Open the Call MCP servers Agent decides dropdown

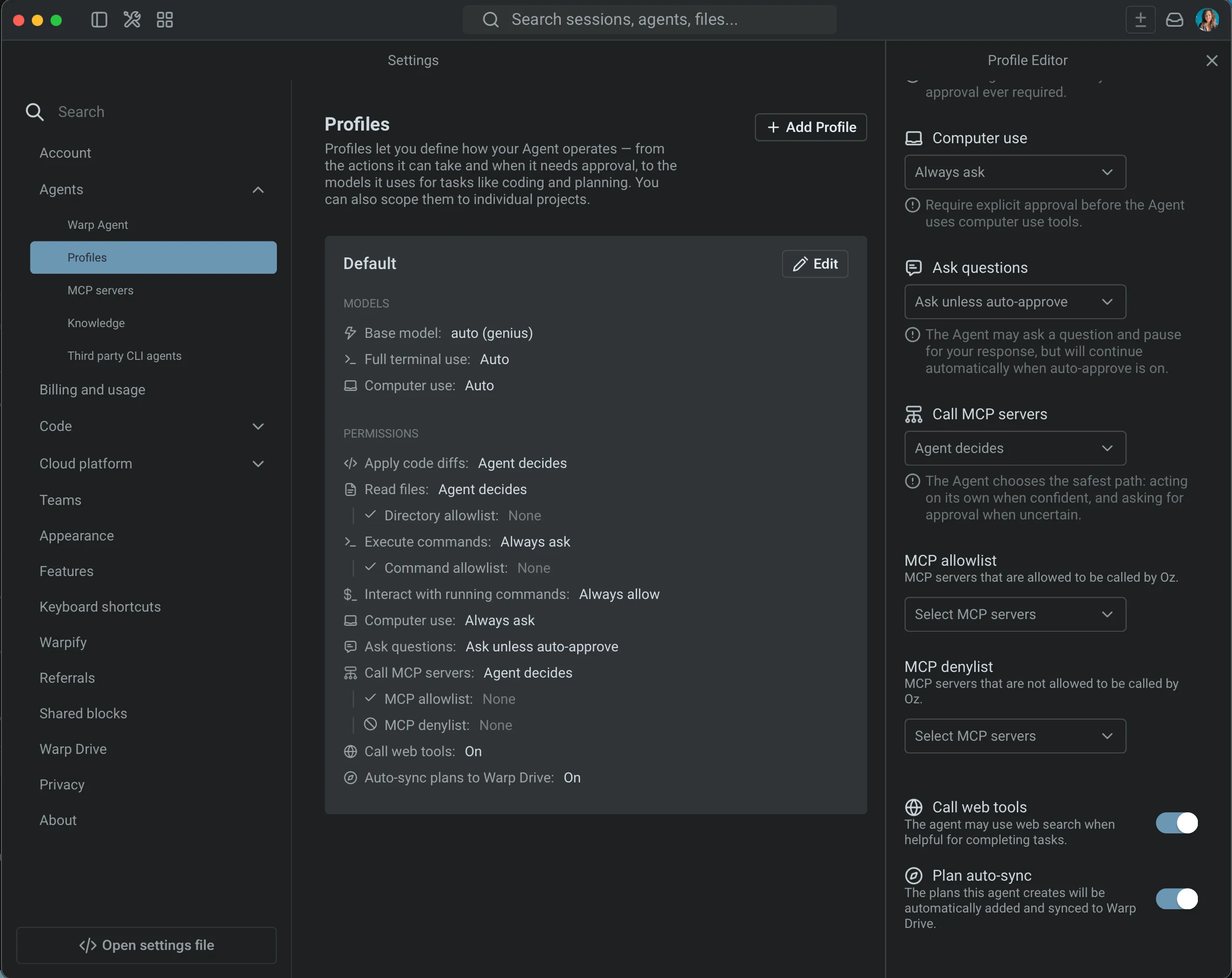click(1015, 449)
